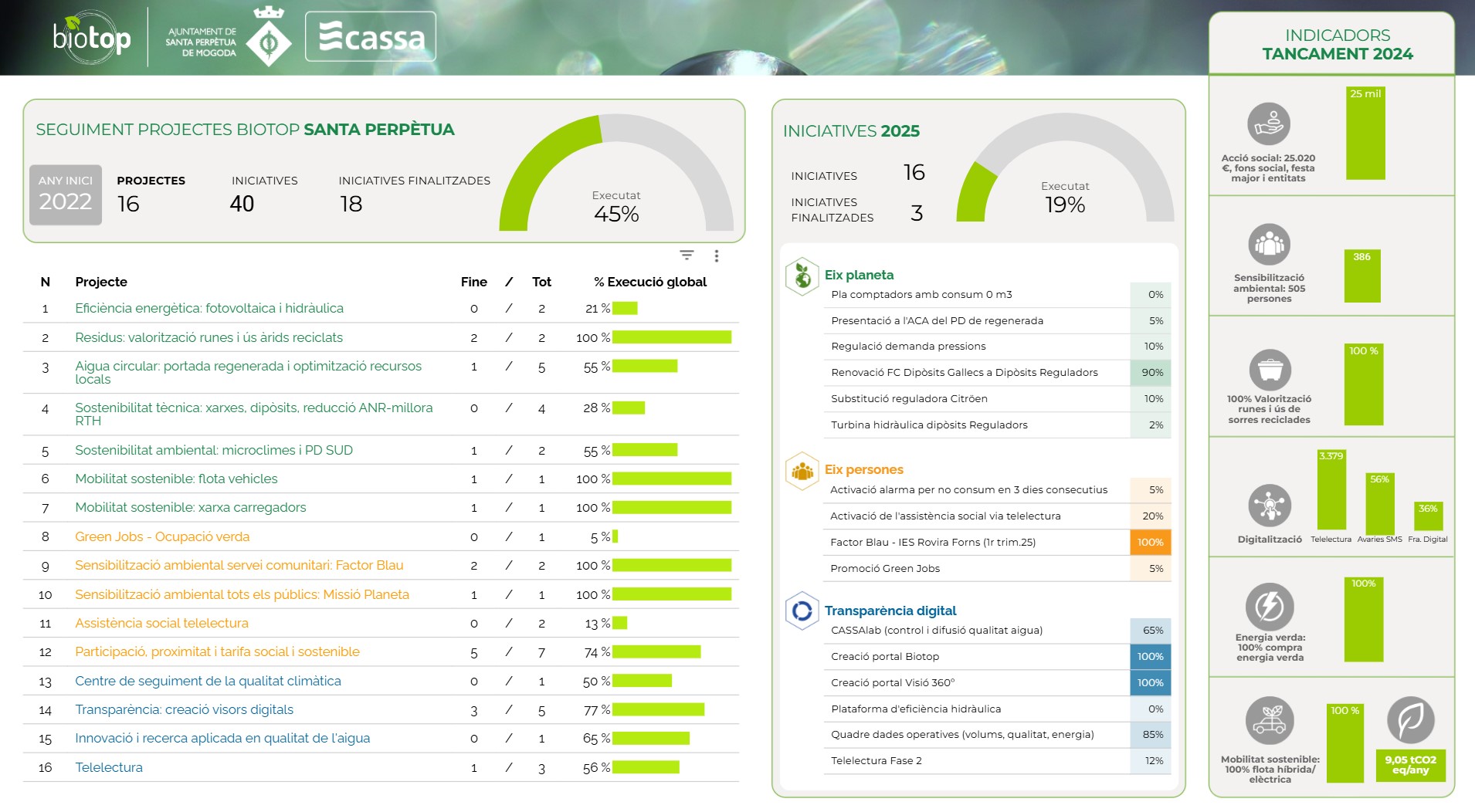This screenshot has width=1475, height=812.
Task: Open the three-dot more options menu
Action: pyautogui.click(x=717, y=256)
